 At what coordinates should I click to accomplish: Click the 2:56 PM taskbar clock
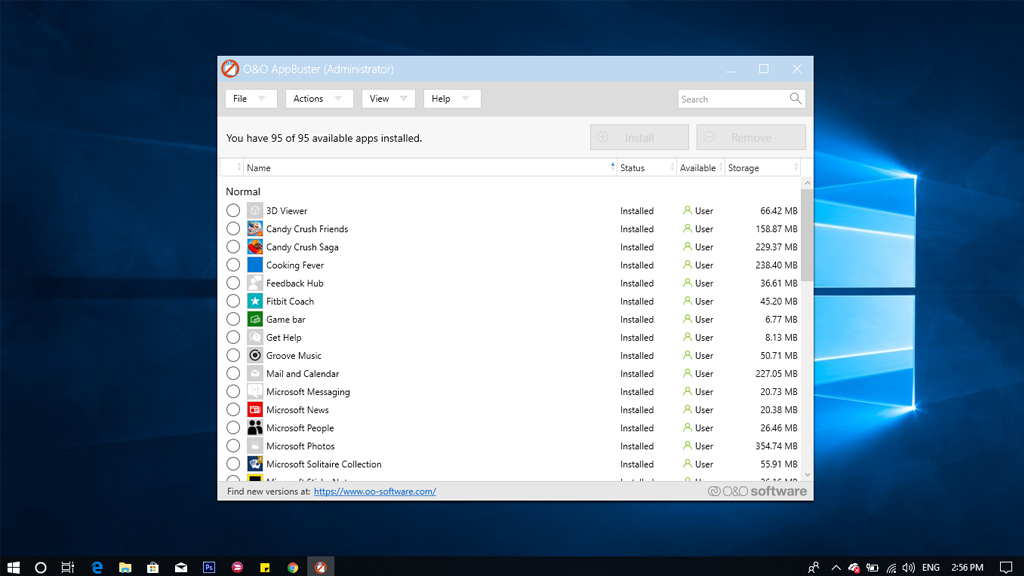point(967,568)
